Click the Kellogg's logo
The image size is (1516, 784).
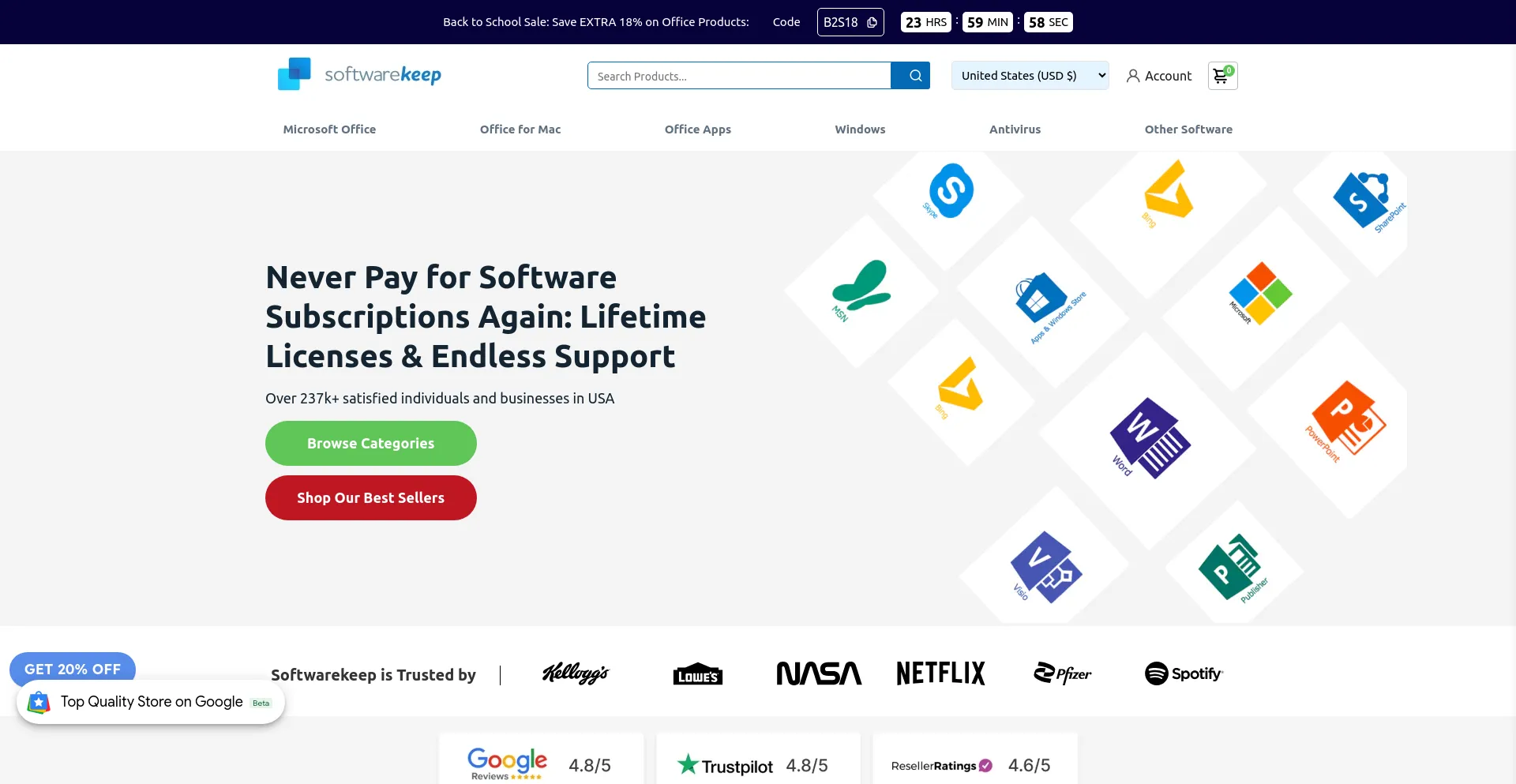[576, 673]
